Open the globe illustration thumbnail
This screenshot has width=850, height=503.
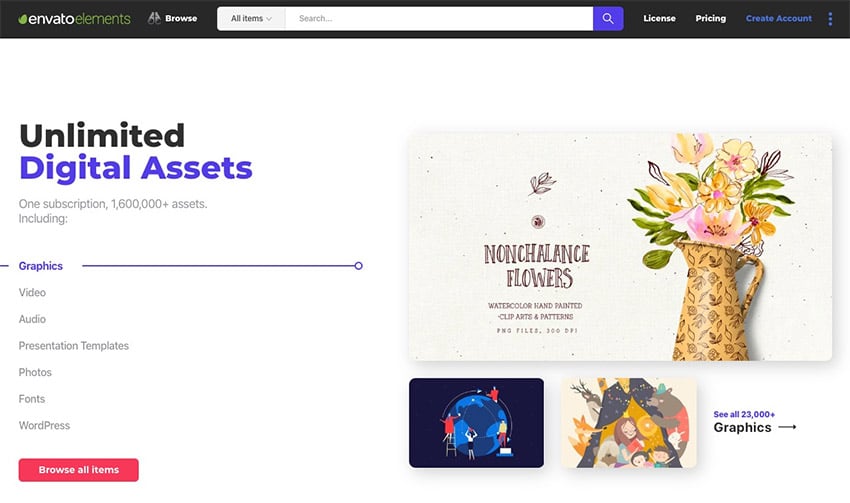pyautogui.click(x=476, y=423)
